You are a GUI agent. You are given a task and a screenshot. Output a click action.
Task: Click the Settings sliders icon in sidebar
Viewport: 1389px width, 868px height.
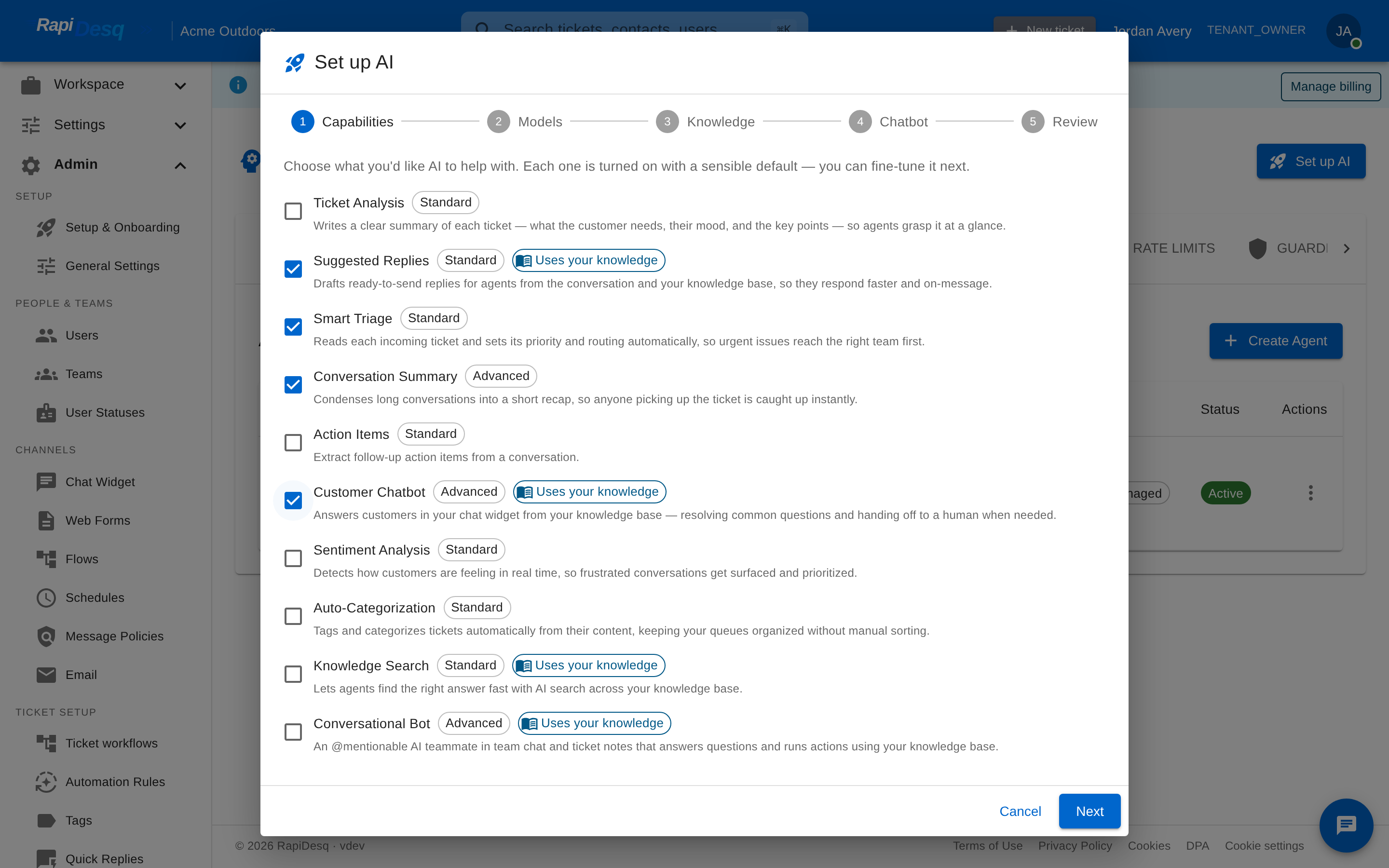[x=31, y=124]
